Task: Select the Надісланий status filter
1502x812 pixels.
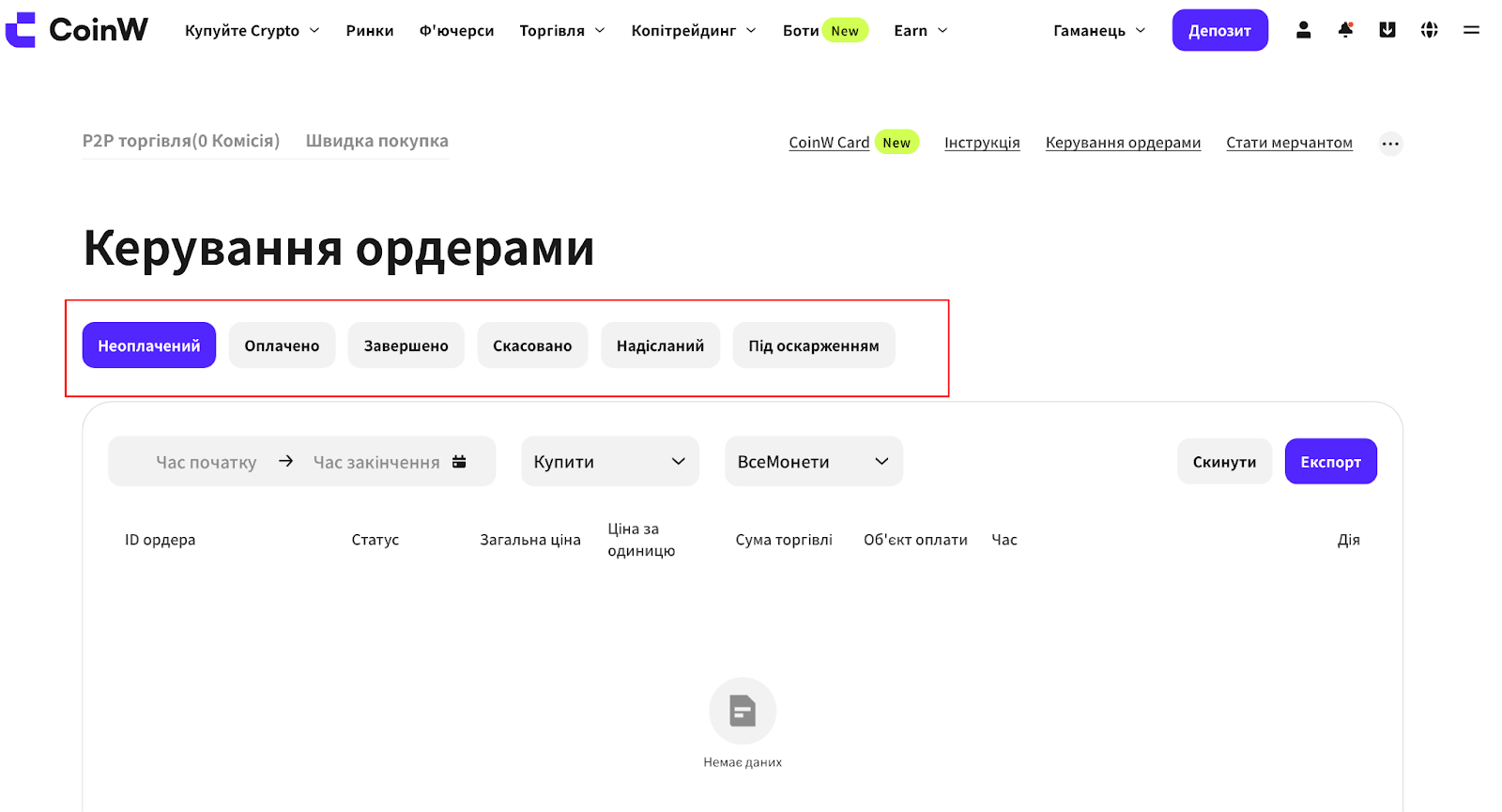Action: click(x=660, y=345)
